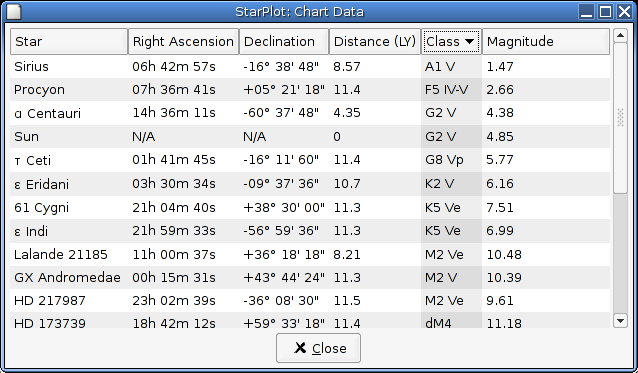Sort by Right Ascension column header
This screenshot has height=373, width=638.
click(x=183, y=41)
